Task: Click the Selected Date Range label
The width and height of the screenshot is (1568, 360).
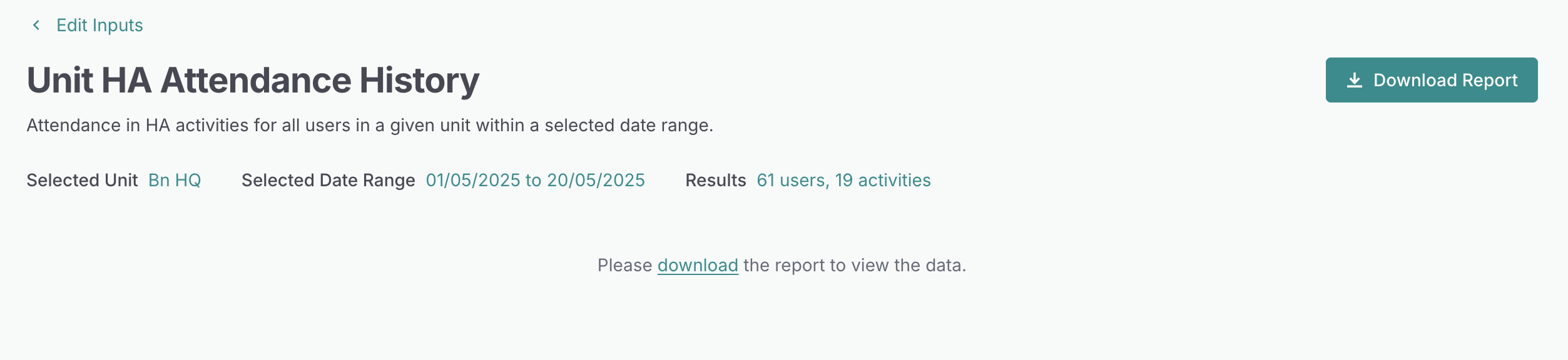Action: (328, 180)
